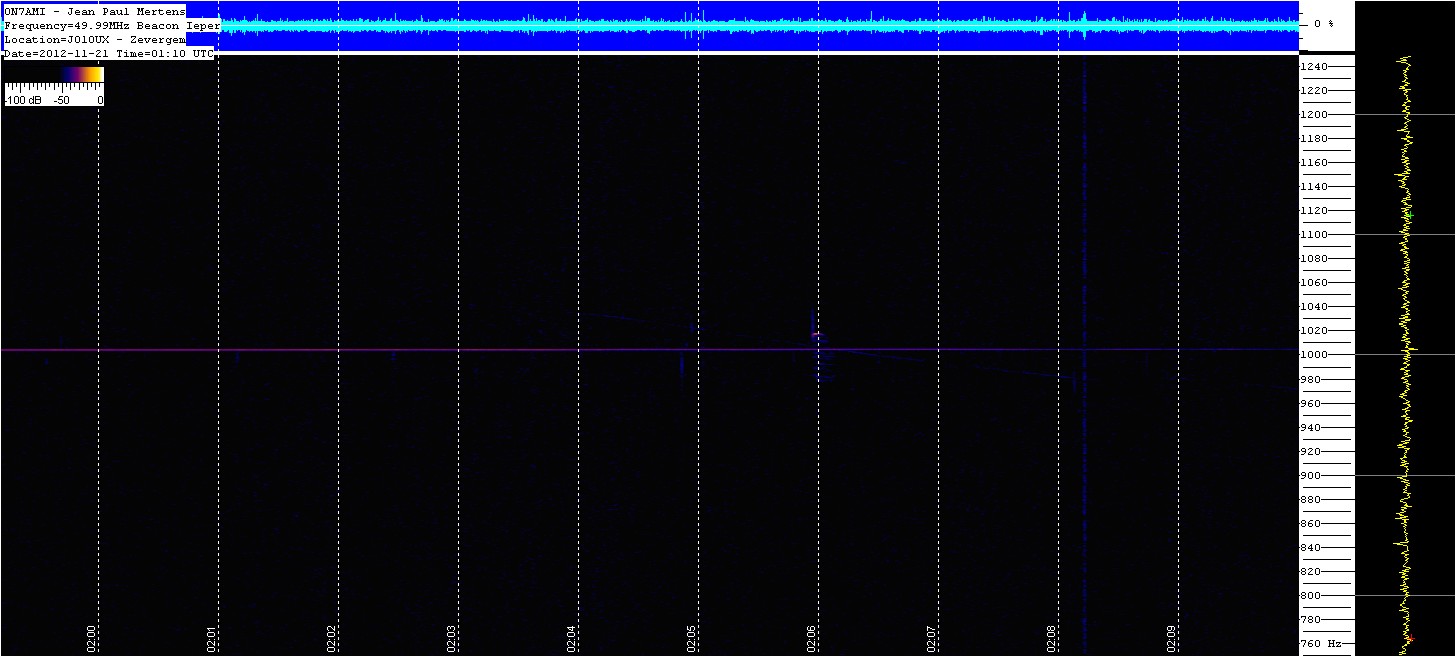Select the 1200 Hz frequency scale label
Image resolution: width=1456 pixels, height=657 pixels.
pyautogui.click(x=1313, y=115)
